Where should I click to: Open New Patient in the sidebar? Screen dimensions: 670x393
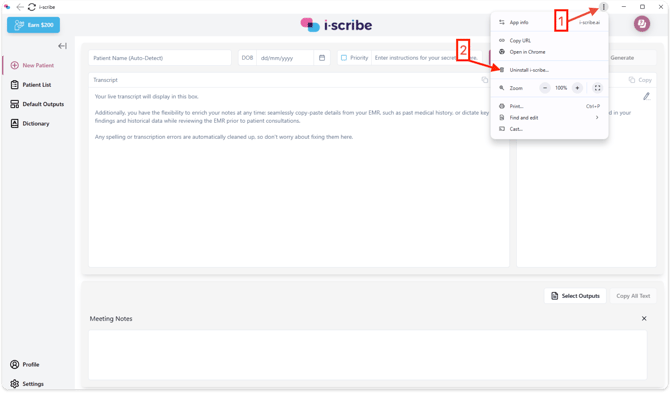(38, 65)
